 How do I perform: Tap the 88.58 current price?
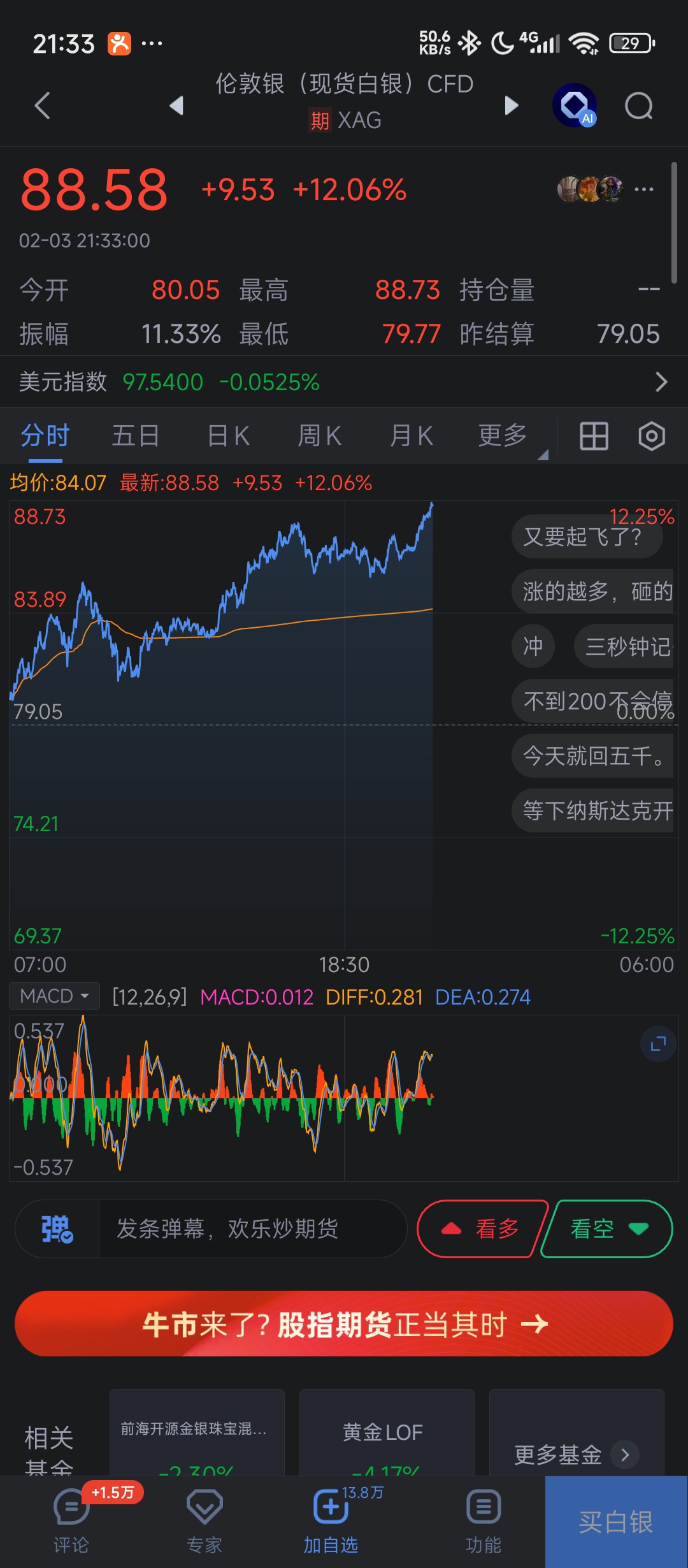tap(94, 189)
